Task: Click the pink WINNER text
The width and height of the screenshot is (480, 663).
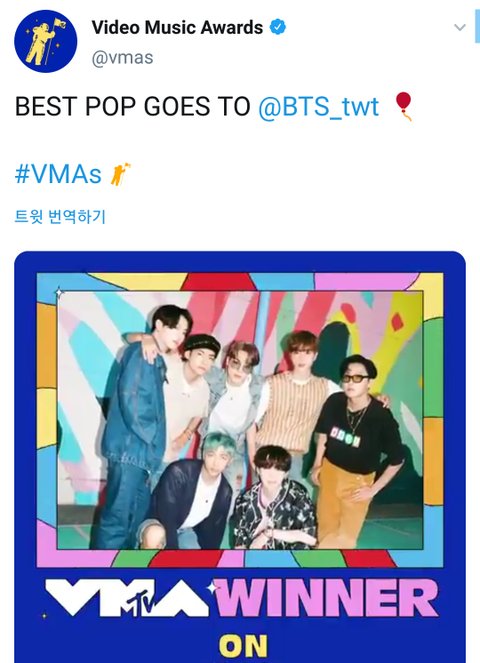Action: tap(327, 598)
